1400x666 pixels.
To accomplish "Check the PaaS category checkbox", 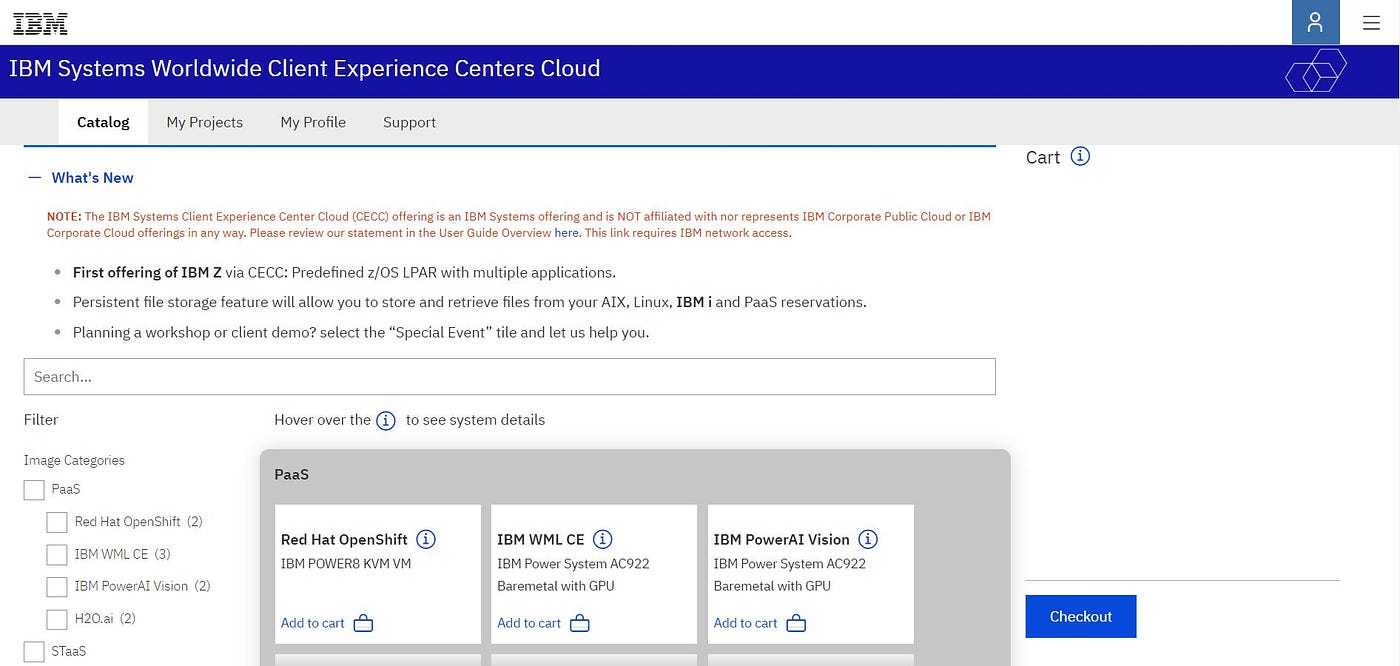I will click(x=34, y=489).
